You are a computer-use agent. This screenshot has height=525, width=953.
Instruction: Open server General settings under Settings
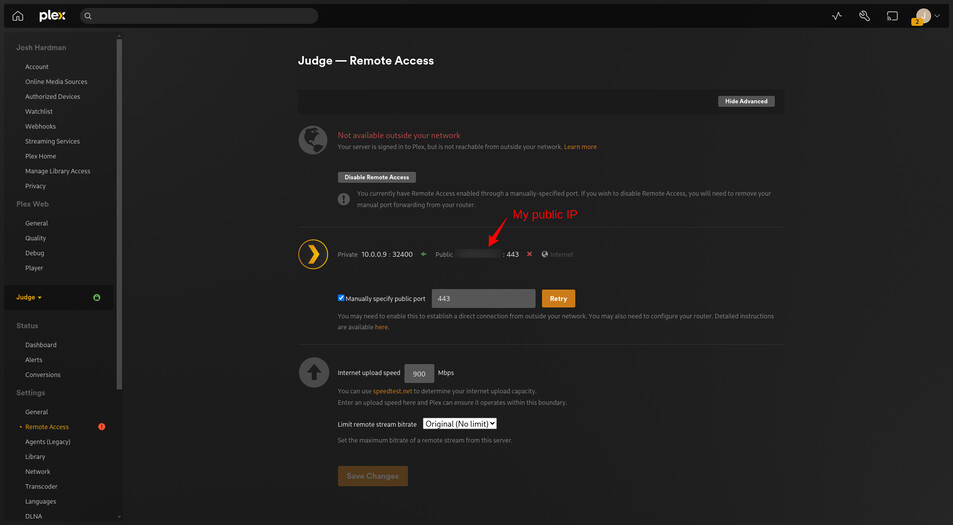pyautogui.click(x=36, y=412)
